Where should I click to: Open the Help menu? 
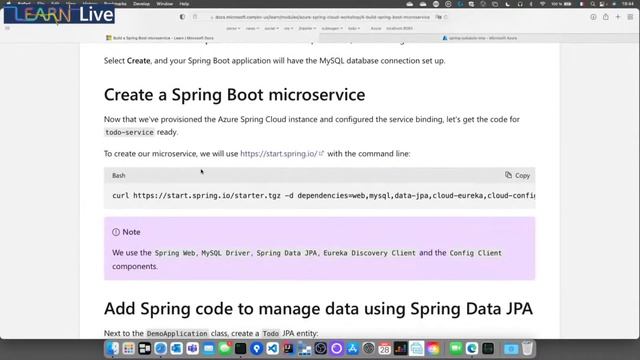pyautogui.click(x=184, y=4)
